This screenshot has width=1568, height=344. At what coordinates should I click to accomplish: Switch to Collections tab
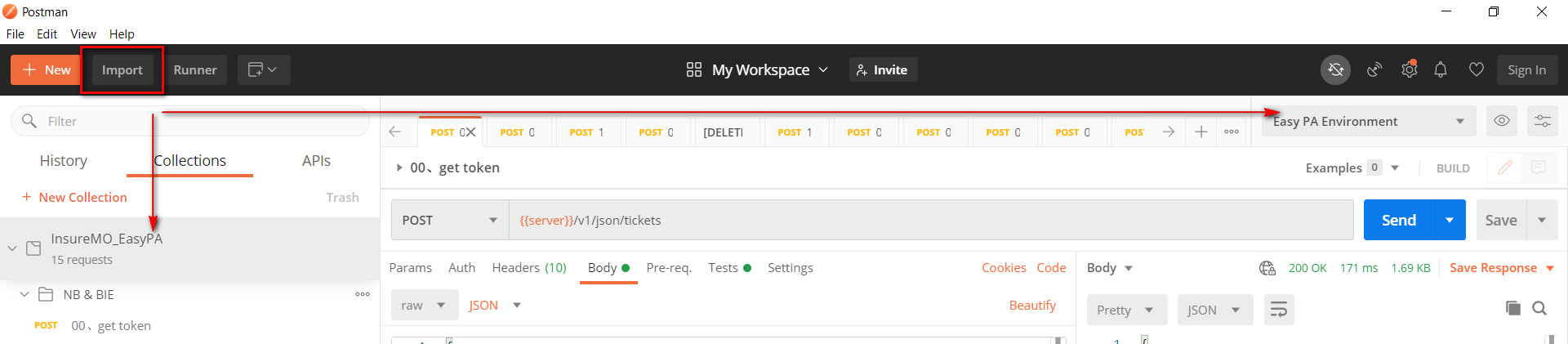click(x=189, y=161)
